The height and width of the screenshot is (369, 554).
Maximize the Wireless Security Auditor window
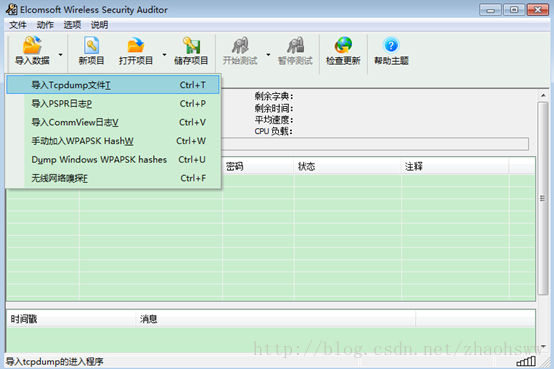pyautogui.click(x=514, y=10)
